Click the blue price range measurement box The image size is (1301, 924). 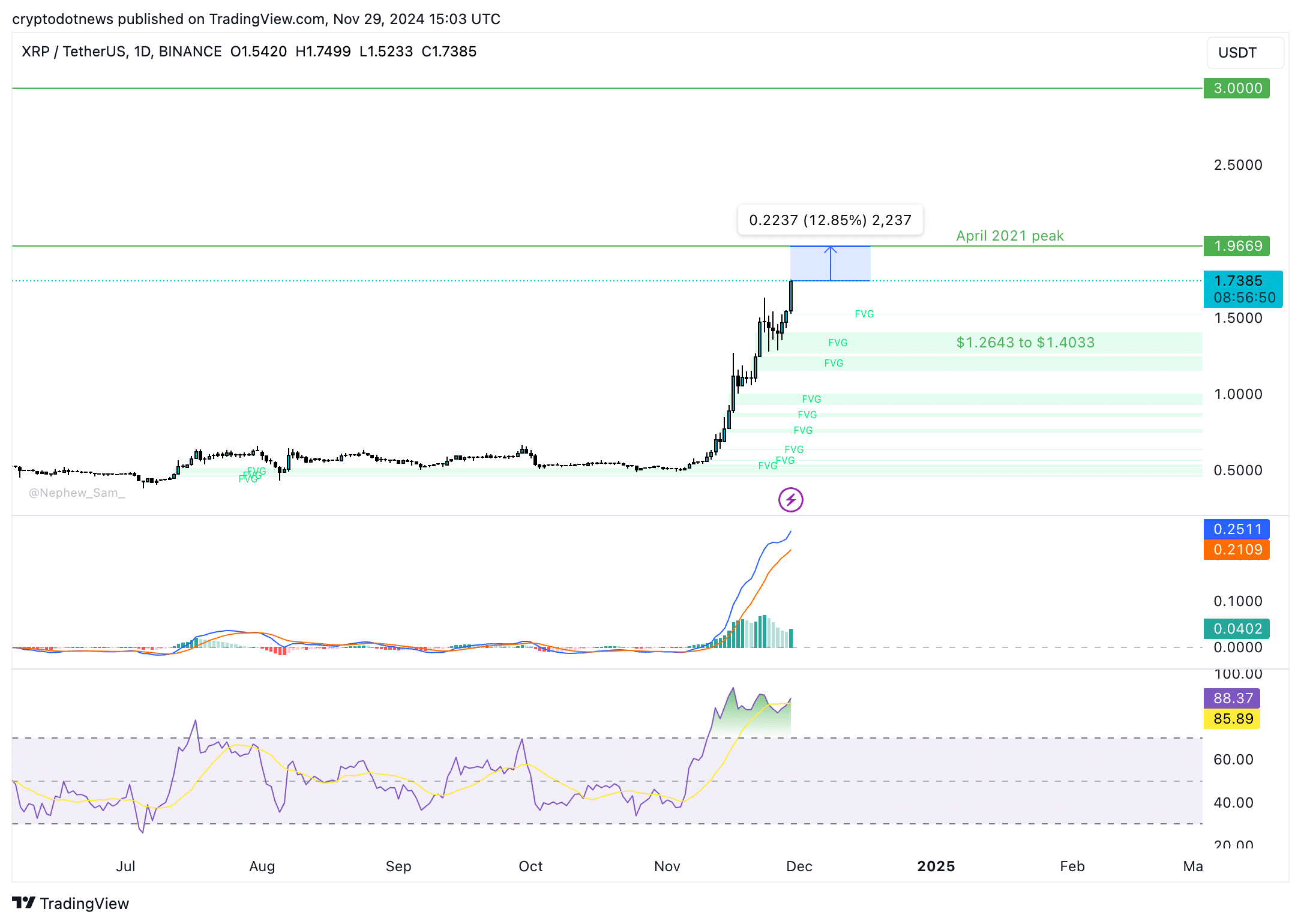click(x=830, y=263)
